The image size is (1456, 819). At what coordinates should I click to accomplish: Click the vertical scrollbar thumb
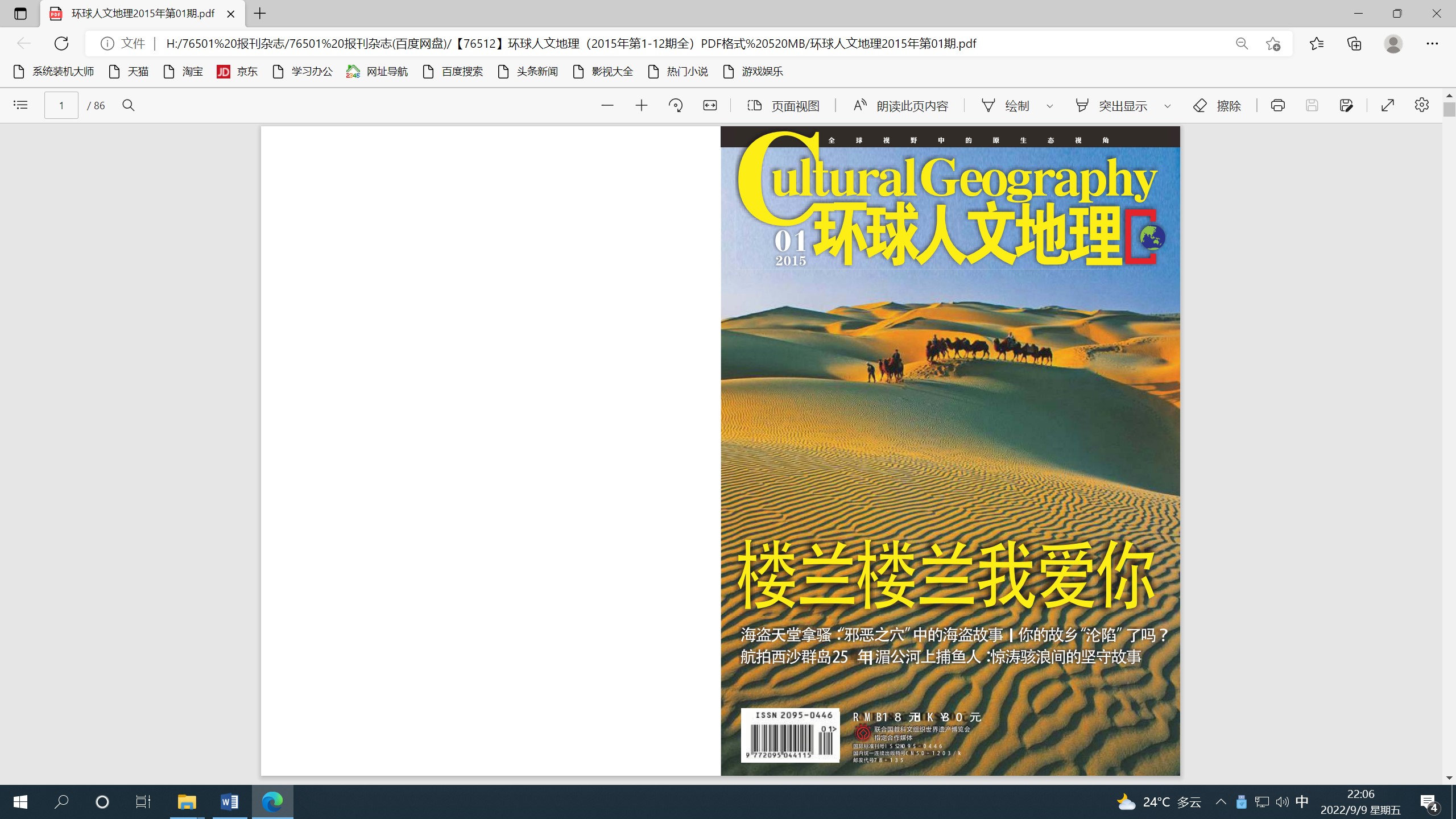pyautogui.click(x=1449, y=109)
